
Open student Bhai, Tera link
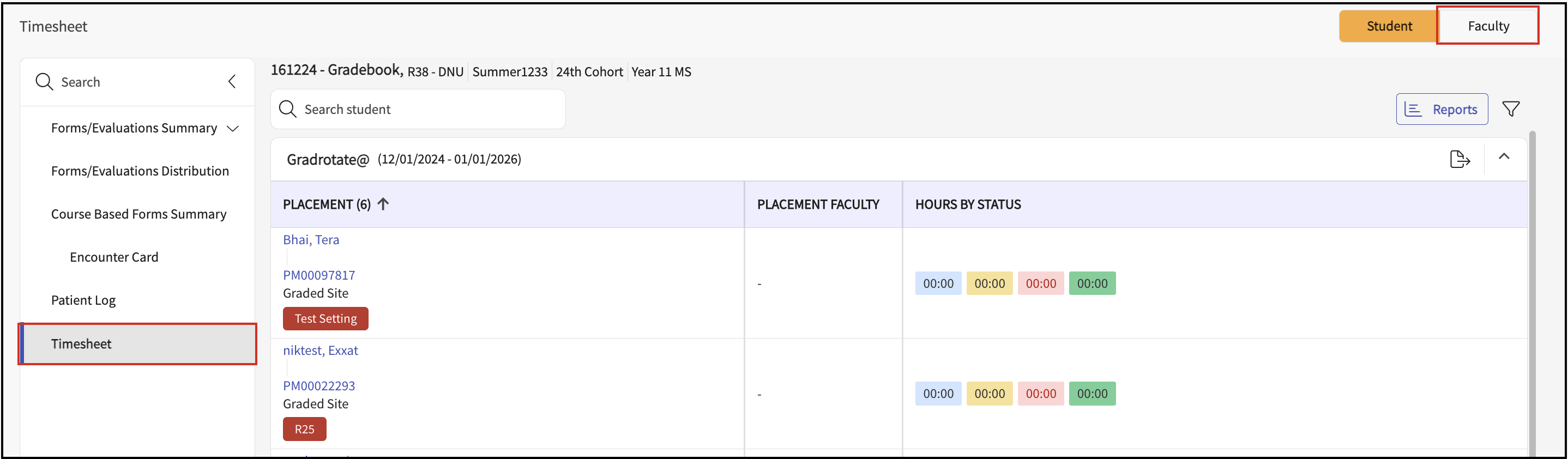pyautogui.click(x=311, y=240)
